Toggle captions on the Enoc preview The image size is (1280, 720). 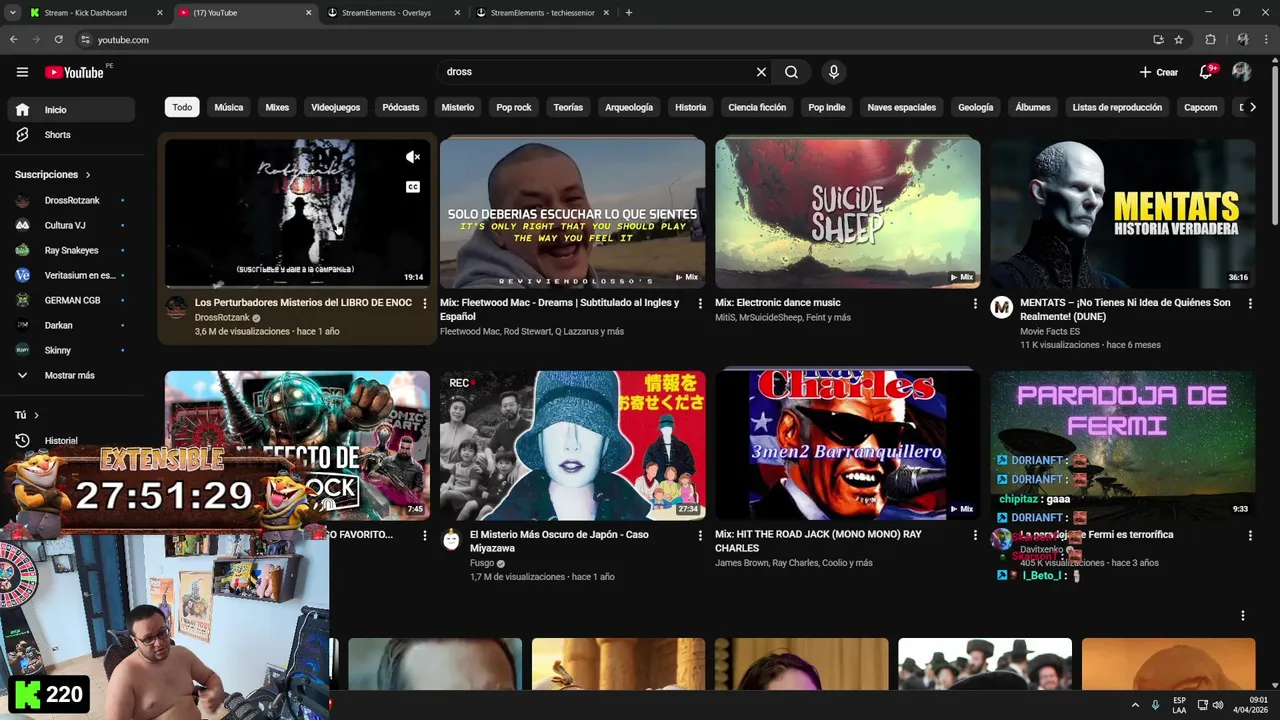[413, 187]
